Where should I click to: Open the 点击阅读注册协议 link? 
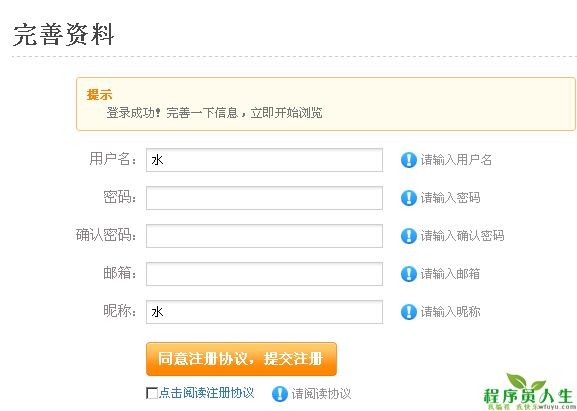(206, 393)
